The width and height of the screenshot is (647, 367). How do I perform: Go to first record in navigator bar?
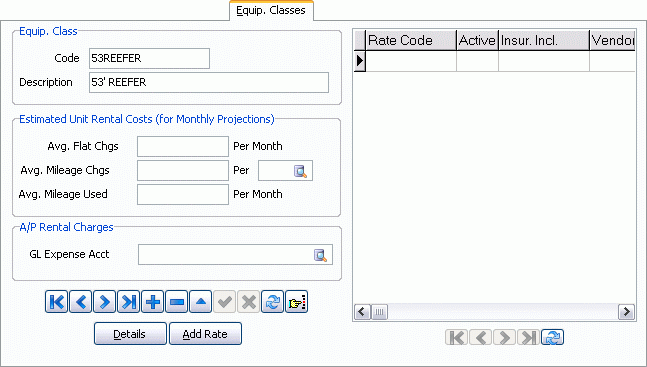57,302
